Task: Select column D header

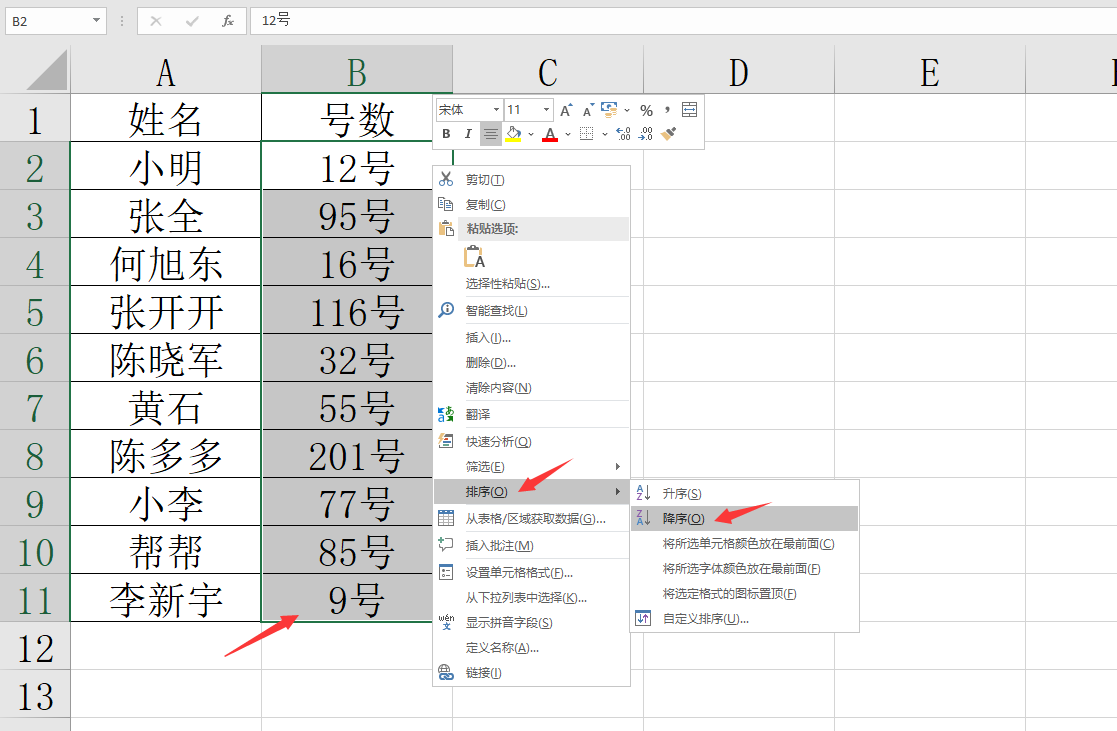Action: pyautogui.click(x=739, y=71)
